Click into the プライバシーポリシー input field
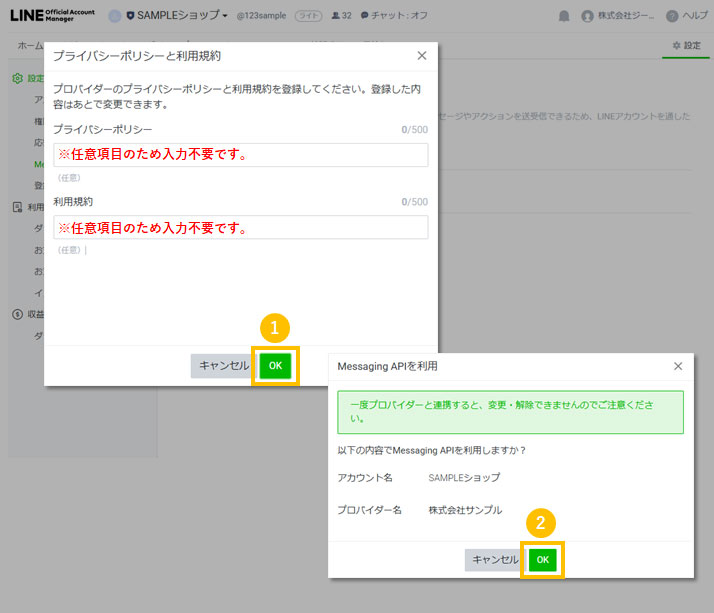The image size is (714, 613). 240,155
